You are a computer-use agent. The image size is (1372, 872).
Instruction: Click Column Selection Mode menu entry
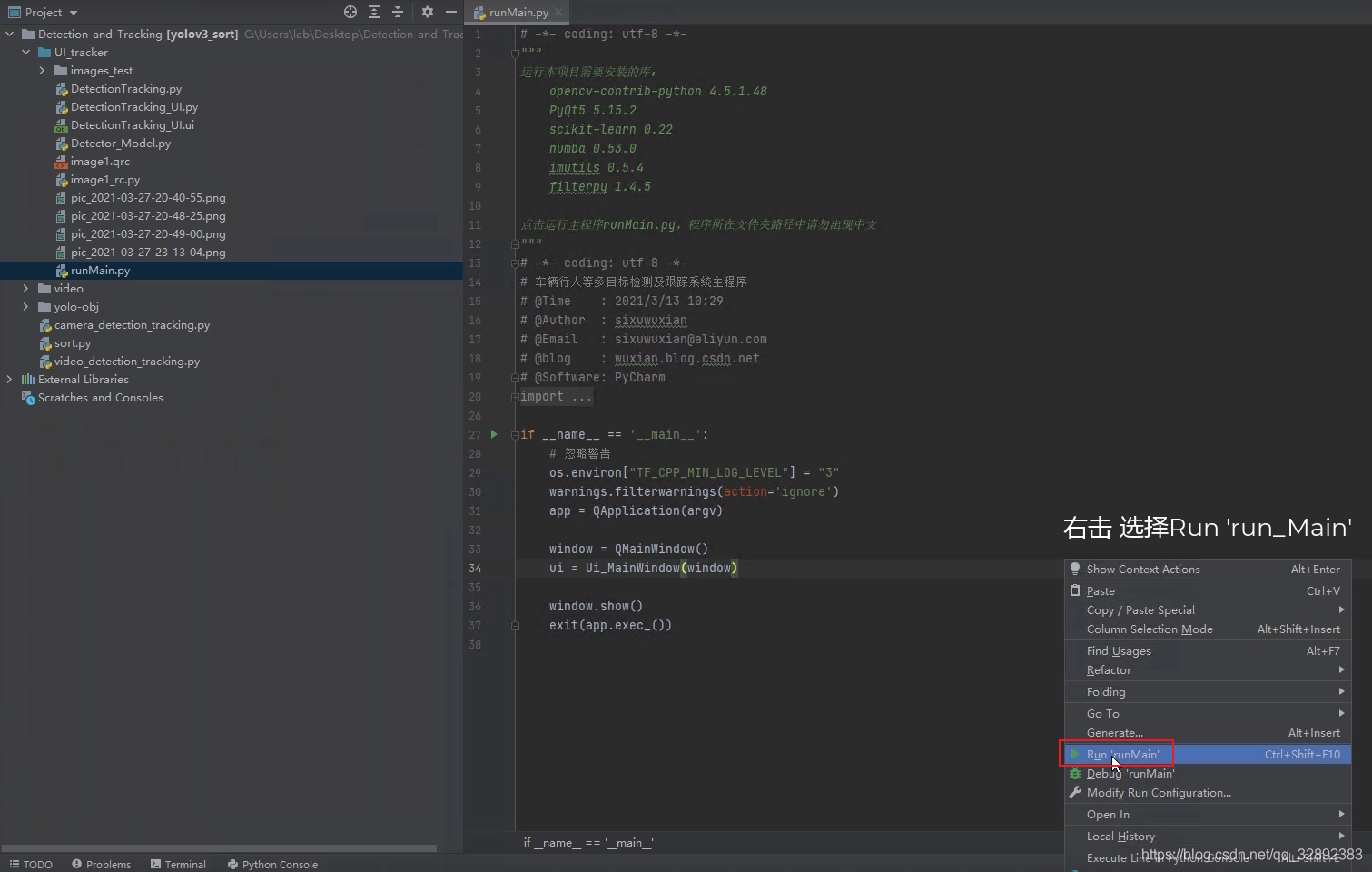(x=1209, y=629)
